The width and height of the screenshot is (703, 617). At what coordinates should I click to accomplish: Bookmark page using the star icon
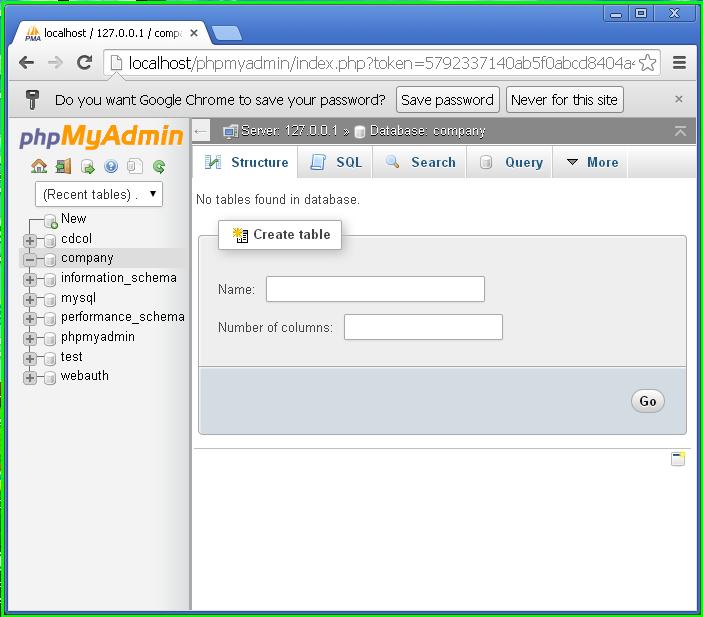[x=647, y=62]
